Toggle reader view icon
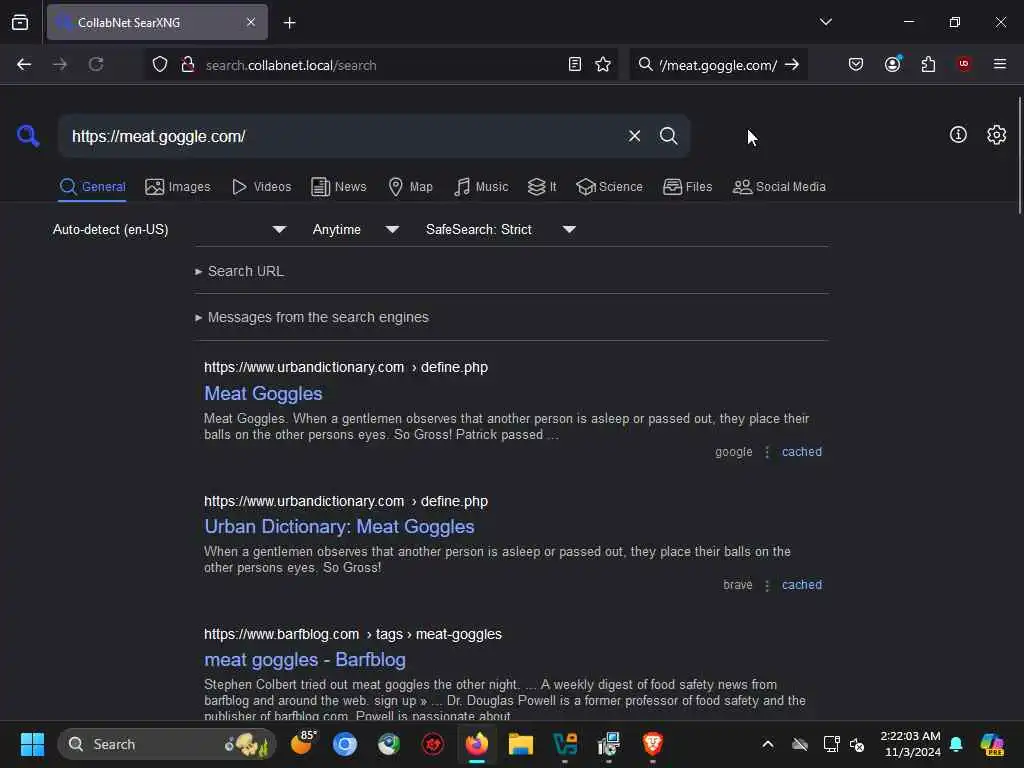The image size is (1024, 768). [574, 65]
